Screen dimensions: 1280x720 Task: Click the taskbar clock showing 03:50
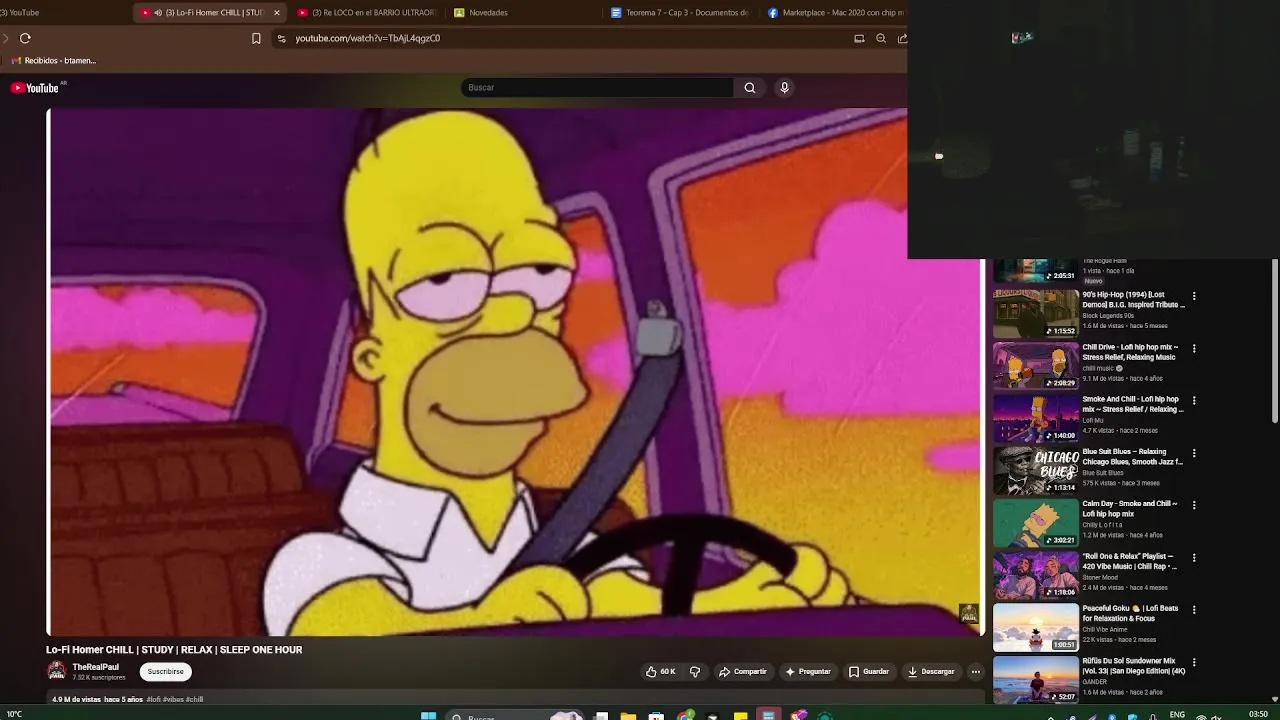(x=1258, y=714)
